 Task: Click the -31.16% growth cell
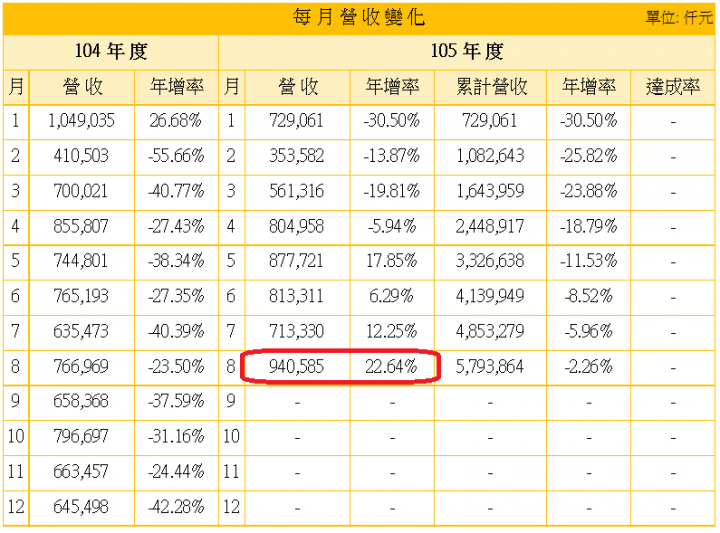[x=176, y=437]
